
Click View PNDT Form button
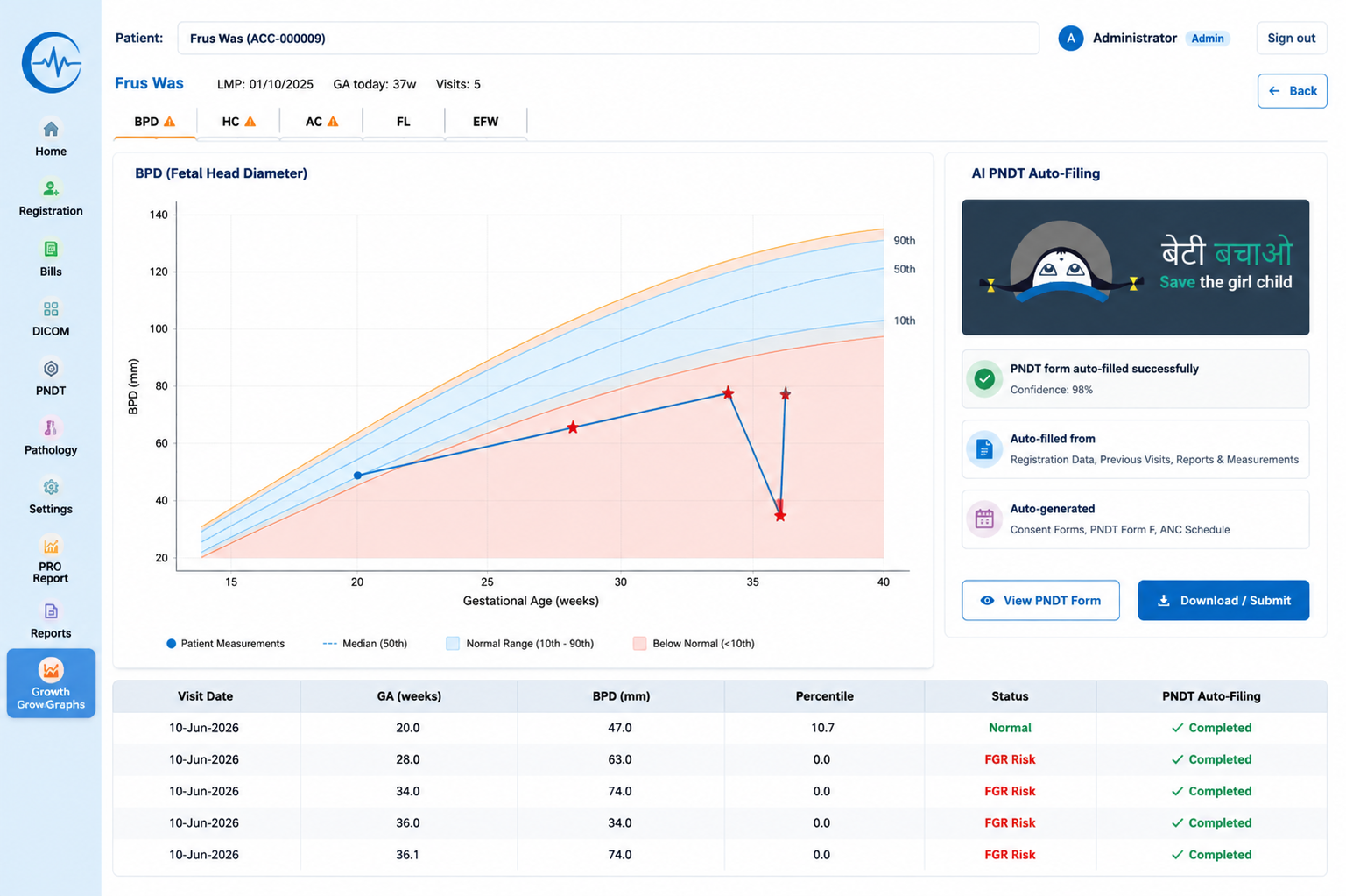[1040, 600]
